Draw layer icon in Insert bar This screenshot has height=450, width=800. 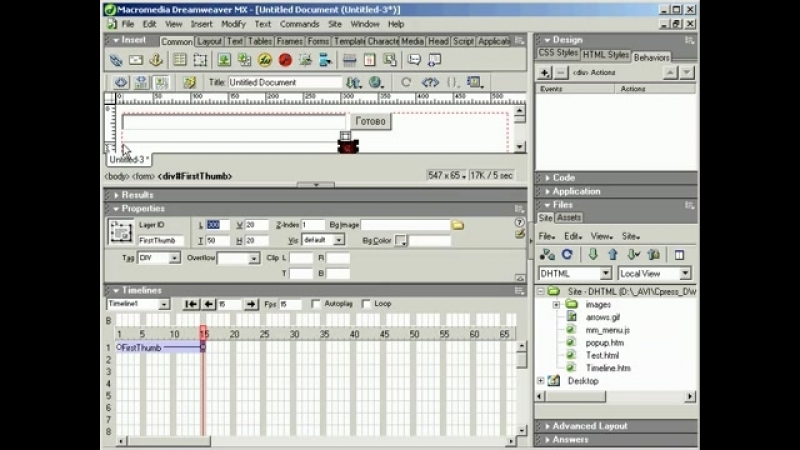200,60
